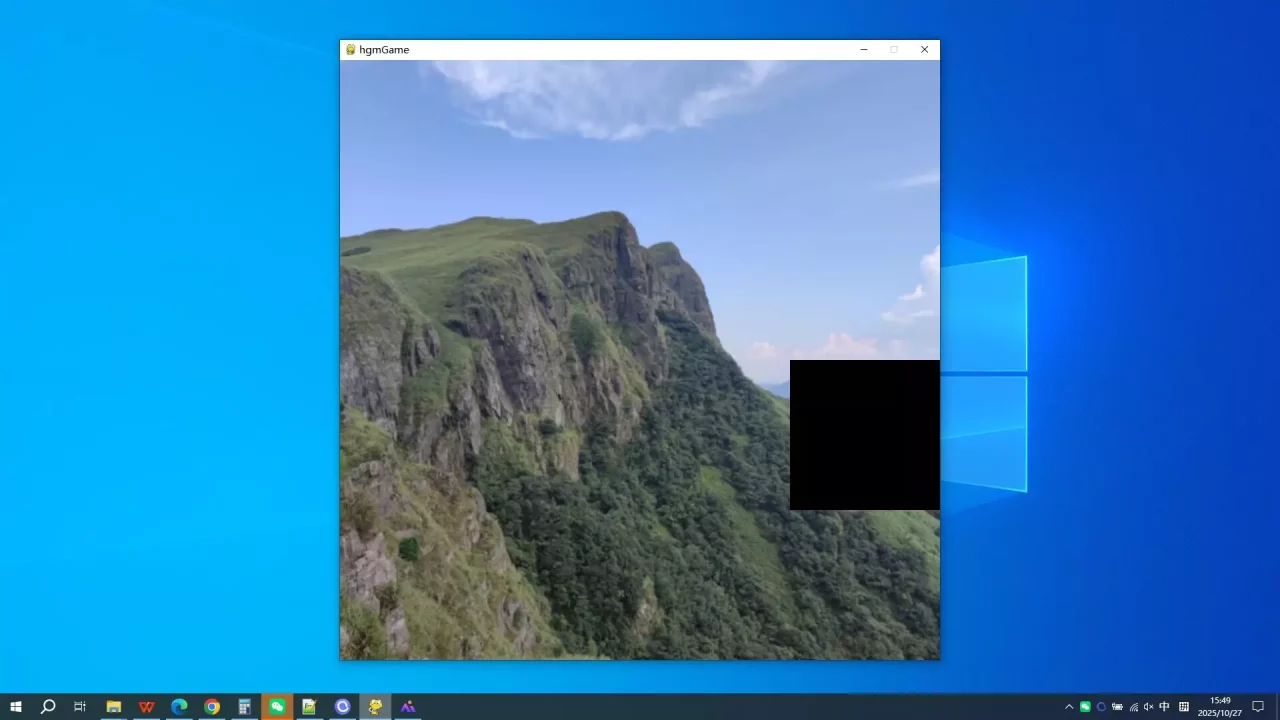The image size is (1280, 720).
Task: Toggle the 中 input language indicator
Action: point(1164,707)
